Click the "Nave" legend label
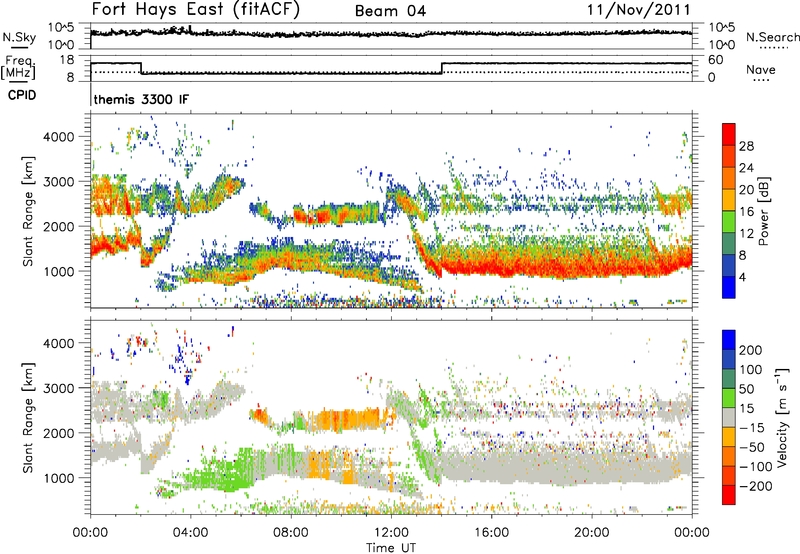The height and width of the screenshot is (554, 800). (761, 69)
